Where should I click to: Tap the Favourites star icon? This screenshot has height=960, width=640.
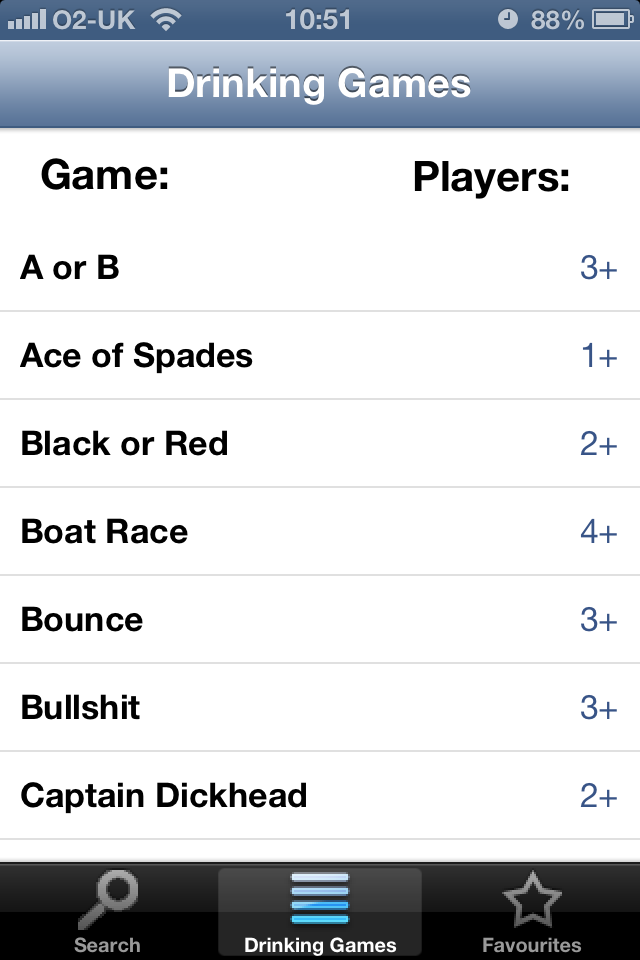pyautogui.click(x=531, y=899)
